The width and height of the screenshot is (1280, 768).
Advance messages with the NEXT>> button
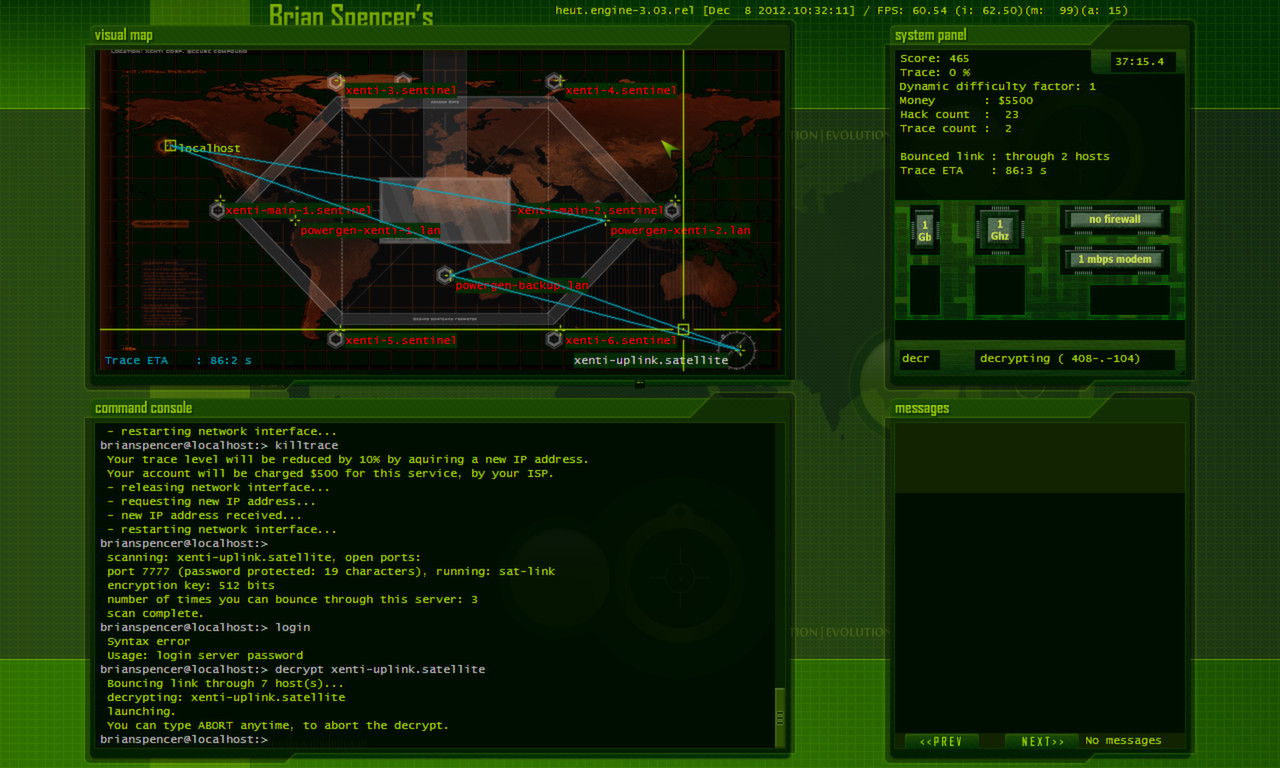point(1040,741)
